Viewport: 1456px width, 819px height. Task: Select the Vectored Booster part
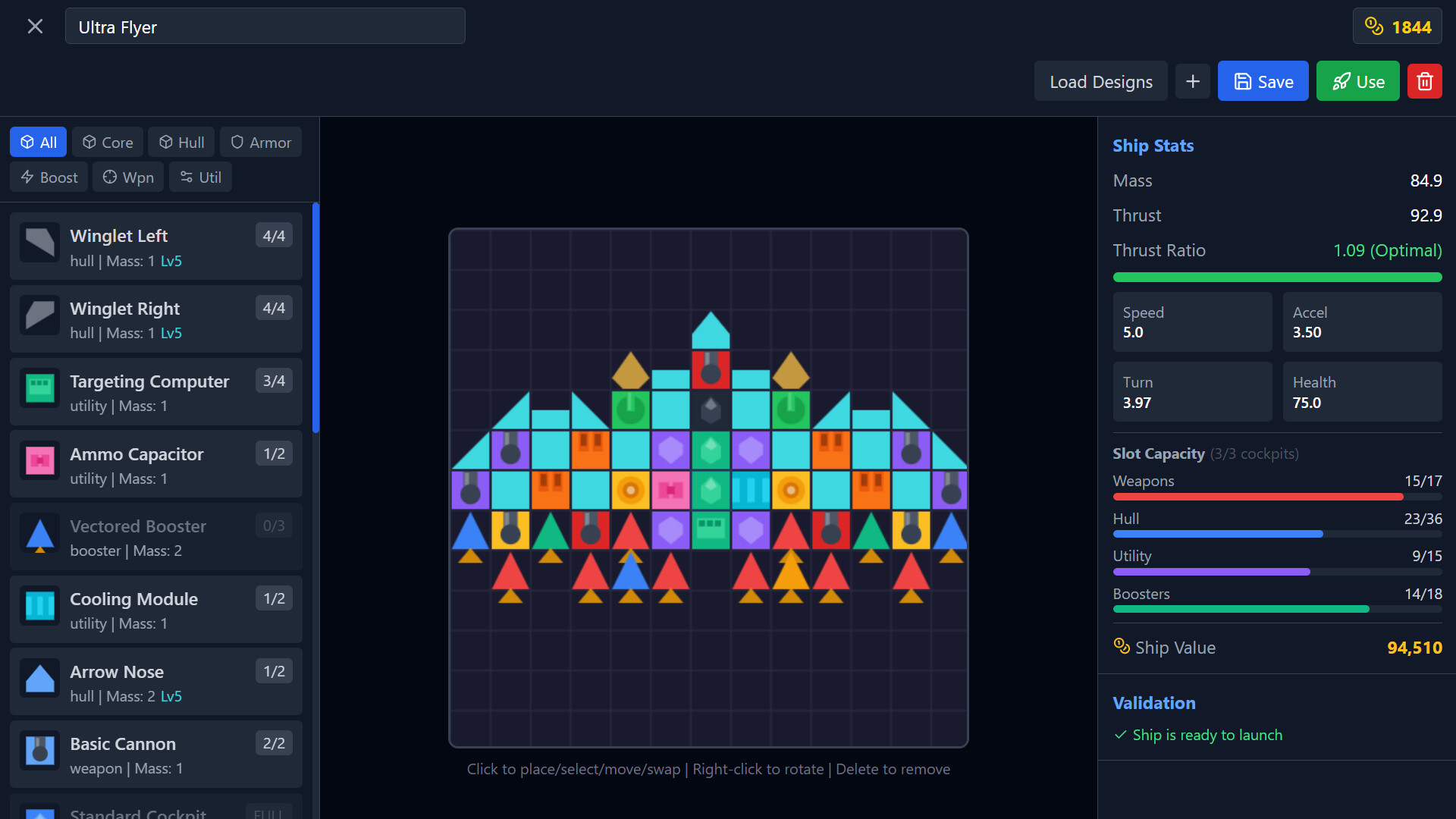[x=155, y=536]
